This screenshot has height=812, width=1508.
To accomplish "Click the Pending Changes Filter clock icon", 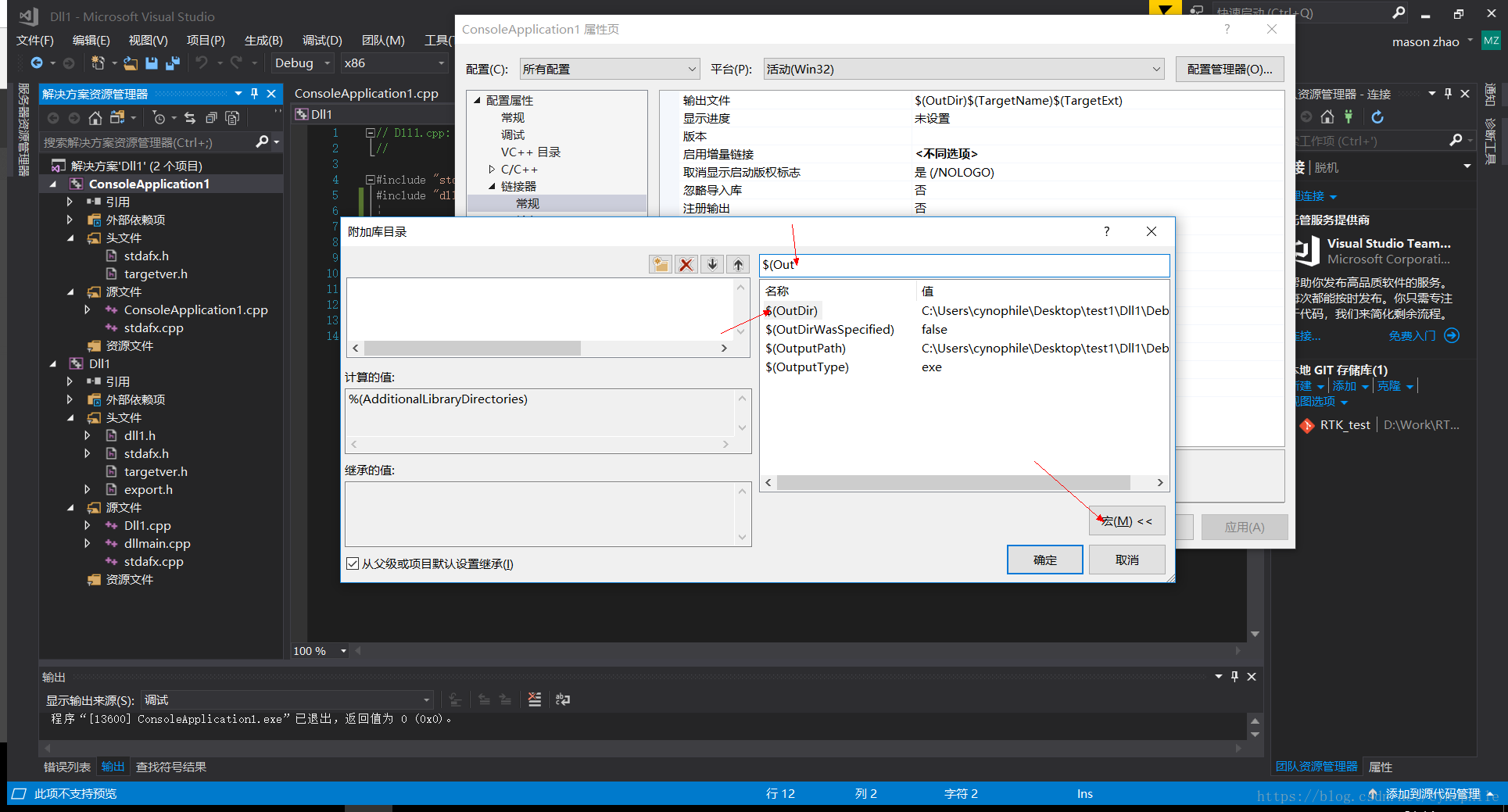I will (159, 117).
